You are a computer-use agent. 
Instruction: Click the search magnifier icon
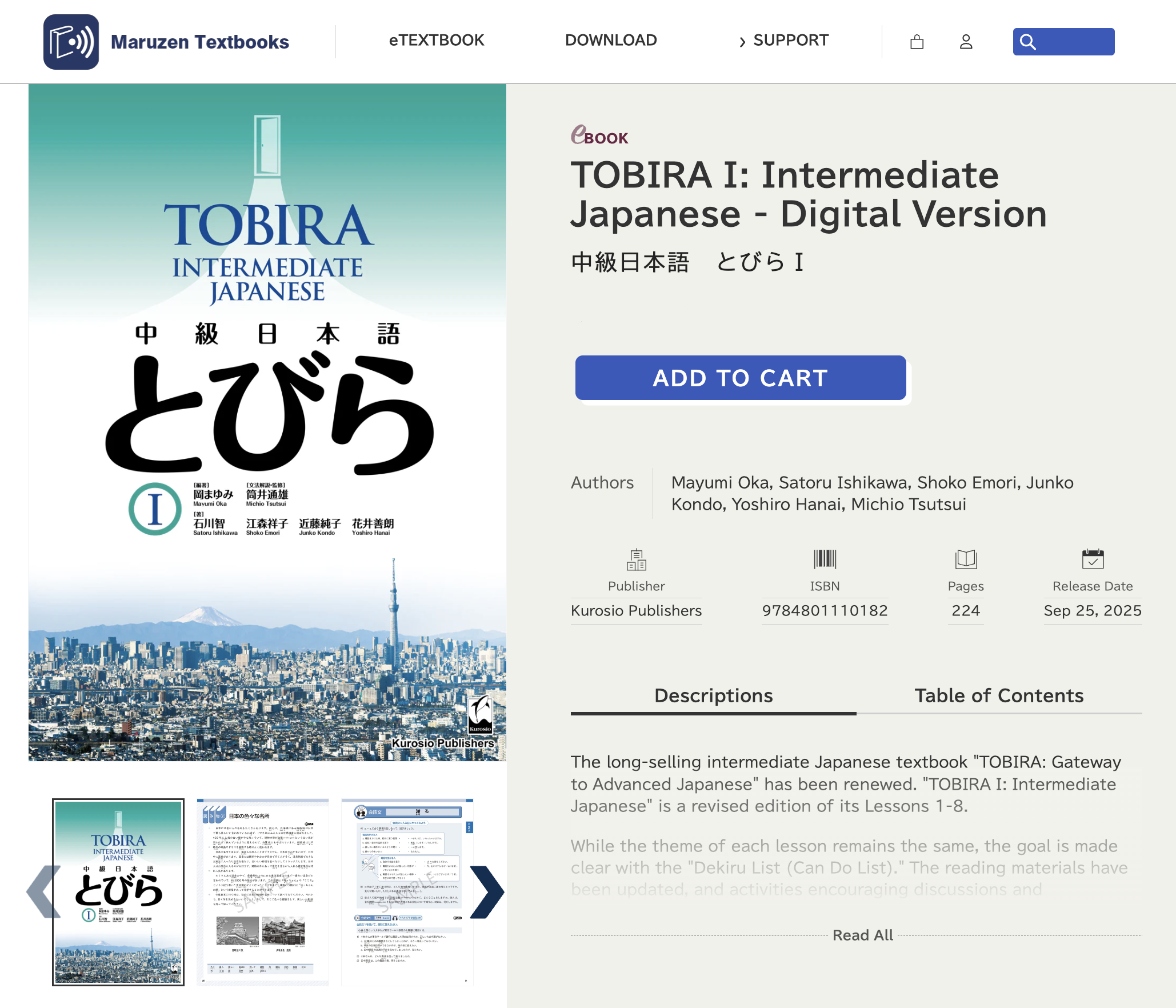pyautogui.click(x=1027, y=42)
